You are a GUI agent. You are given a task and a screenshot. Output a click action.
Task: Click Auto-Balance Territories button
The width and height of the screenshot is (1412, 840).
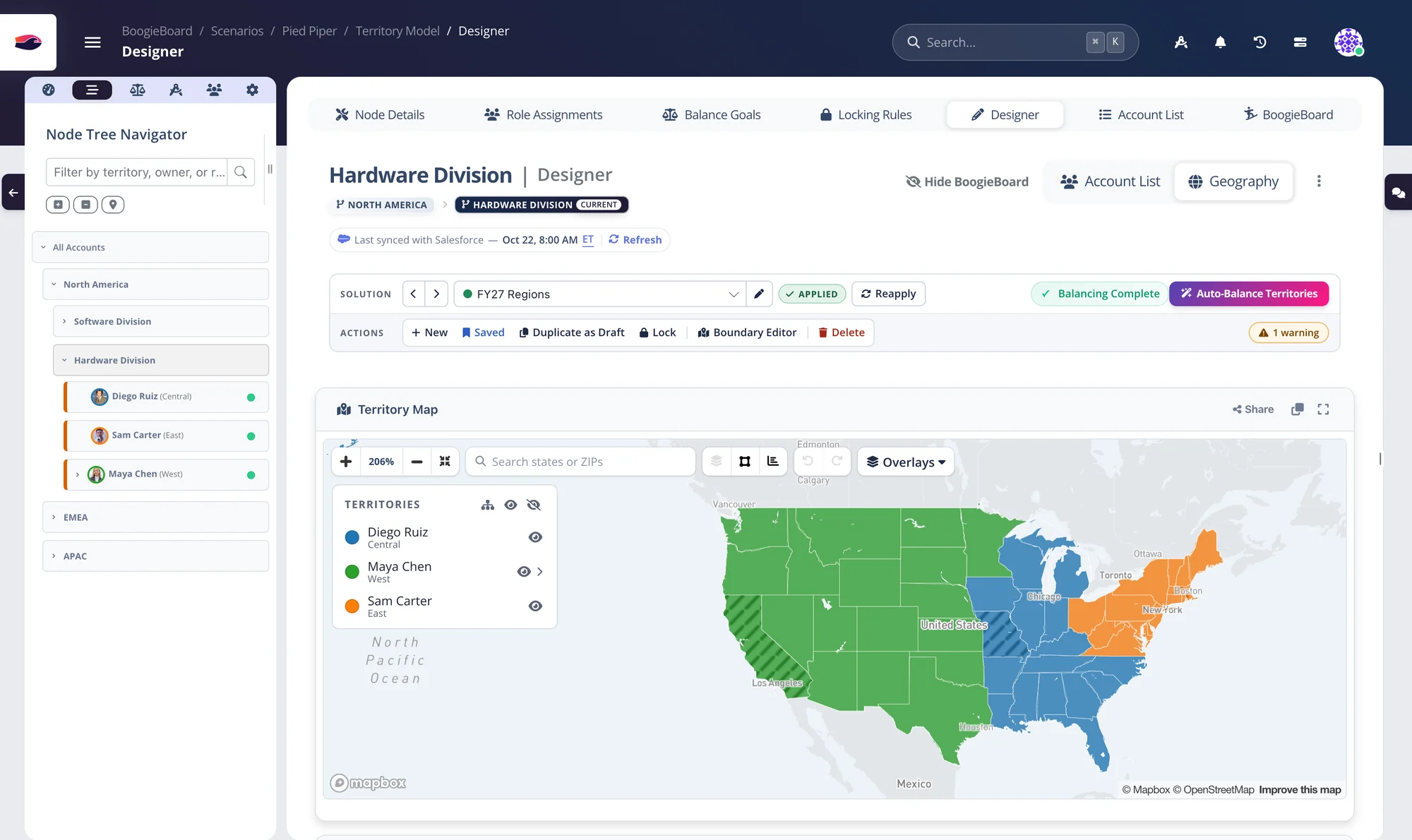click(1249, 294)
